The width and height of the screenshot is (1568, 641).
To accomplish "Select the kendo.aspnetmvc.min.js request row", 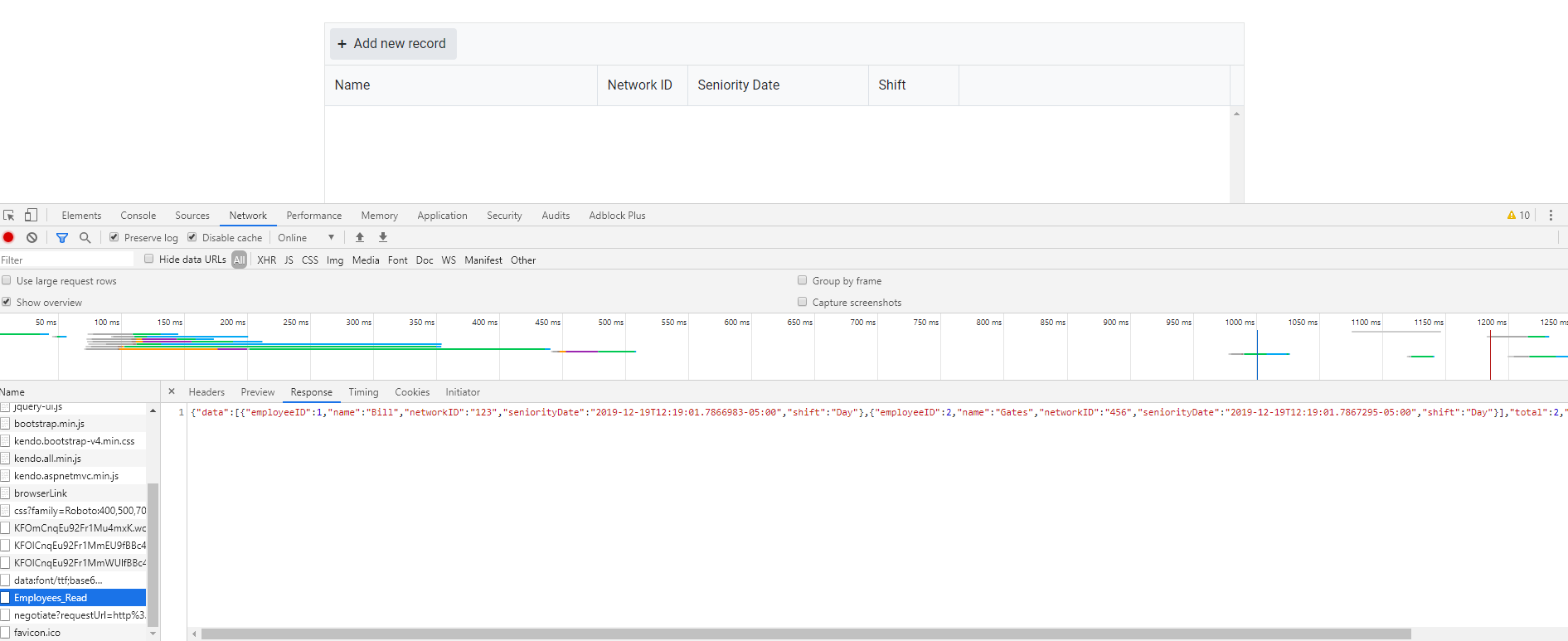I will 73,476.
